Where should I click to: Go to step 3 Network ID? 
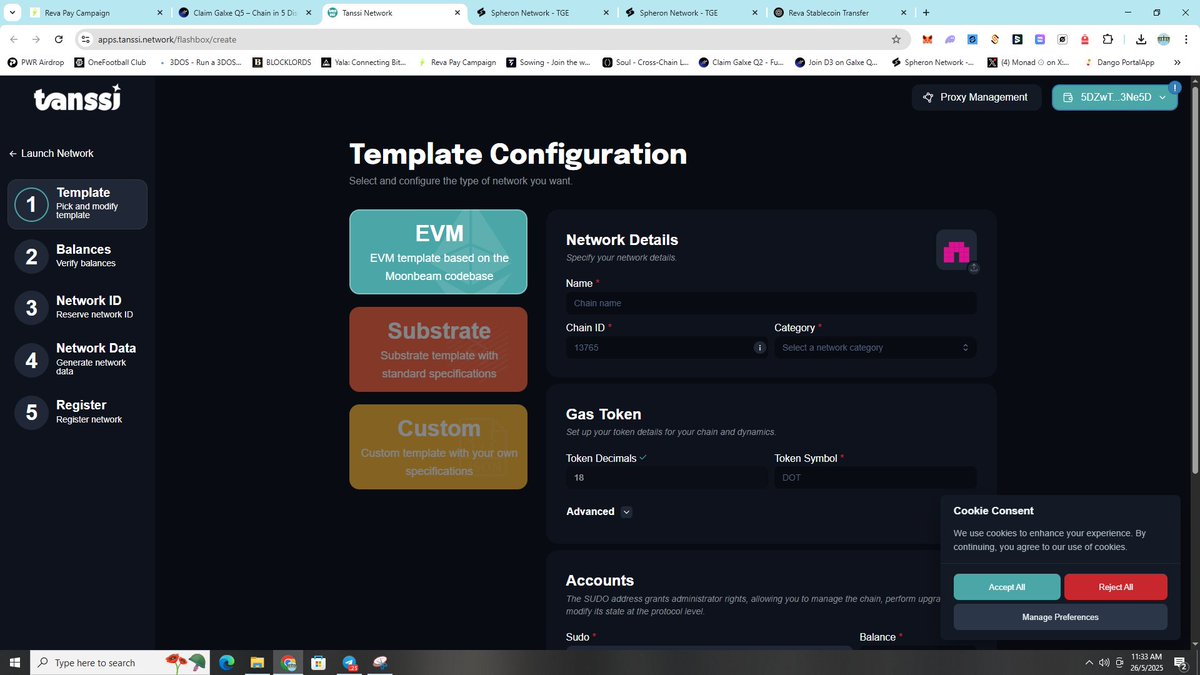[x=78, y=307]
